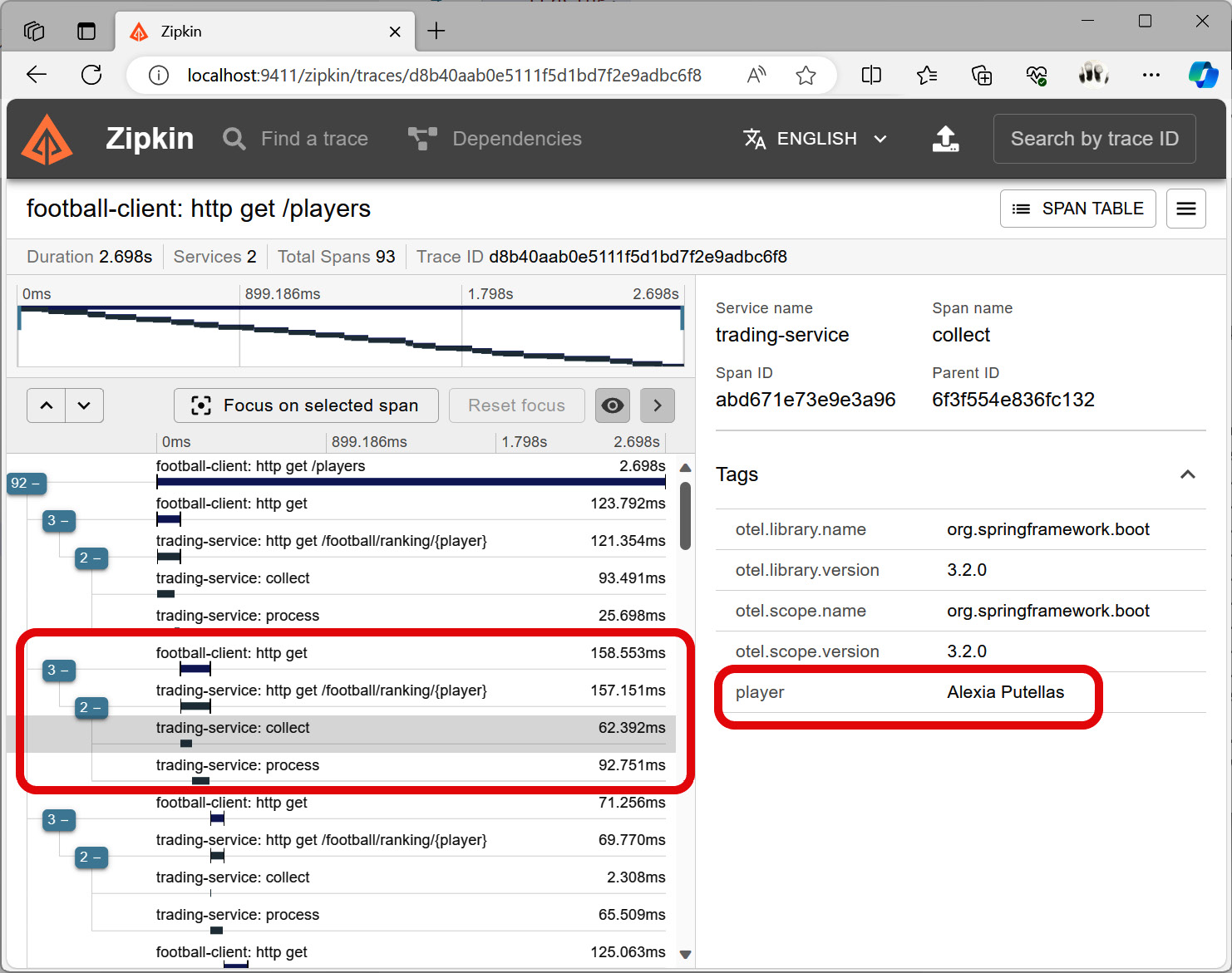Open the trace hamburger menu icon

[1186, 209]
